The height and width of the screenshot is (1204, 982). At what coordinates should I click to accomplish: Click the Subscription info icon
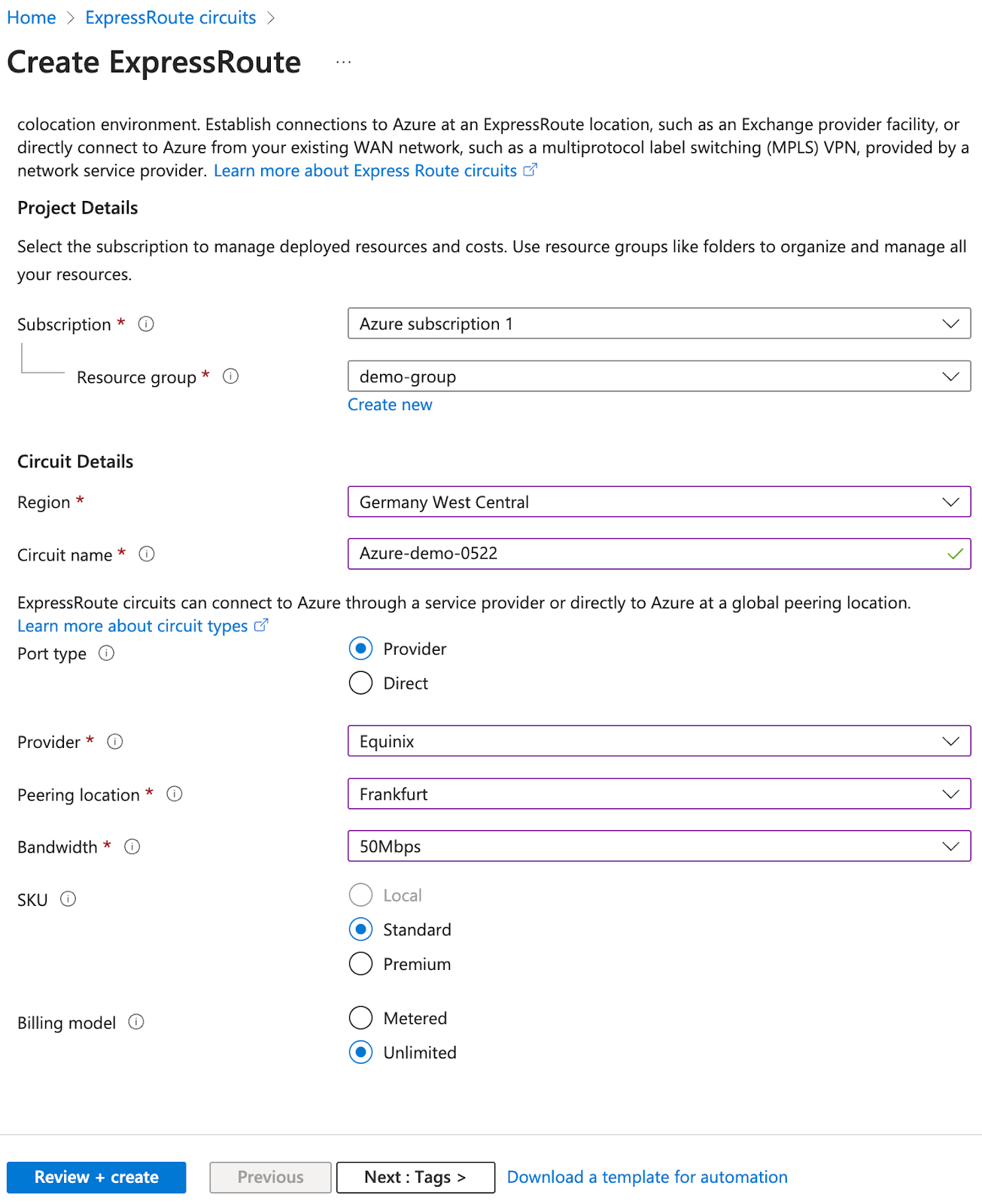pos(146,324)
